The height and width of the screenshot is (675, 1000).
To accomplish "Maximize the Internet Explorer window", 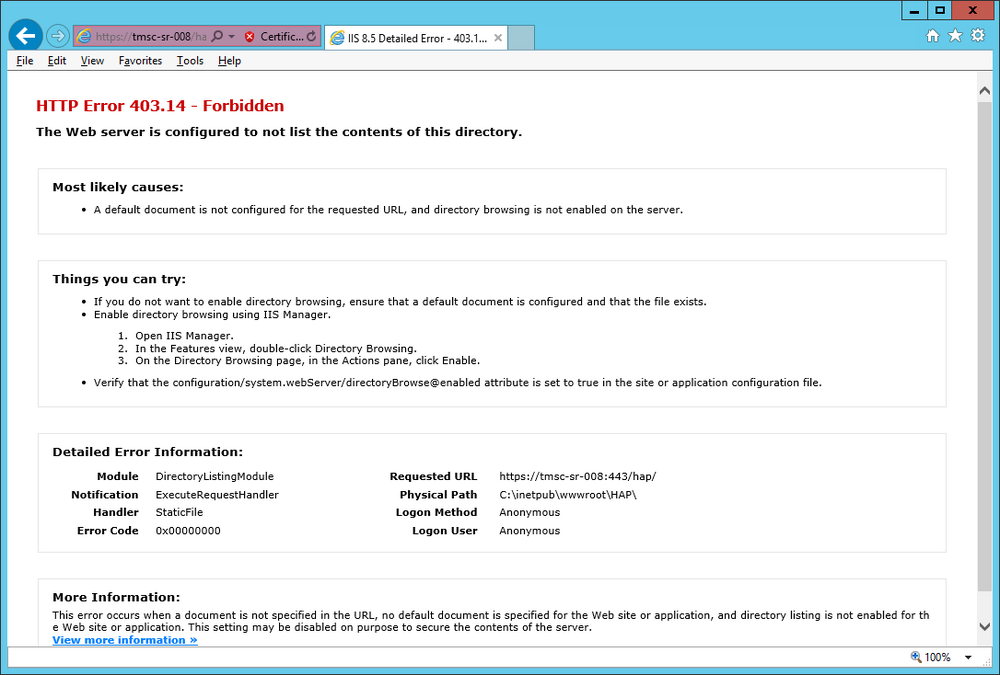I will 939,10.
